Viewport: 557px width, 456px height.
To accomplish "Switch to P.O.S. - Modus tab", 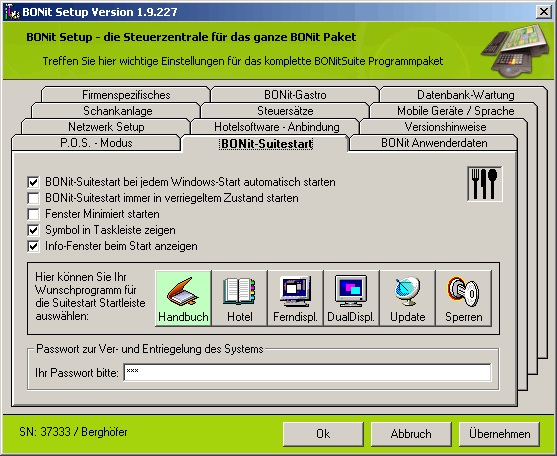I will (x=96, y=143).
